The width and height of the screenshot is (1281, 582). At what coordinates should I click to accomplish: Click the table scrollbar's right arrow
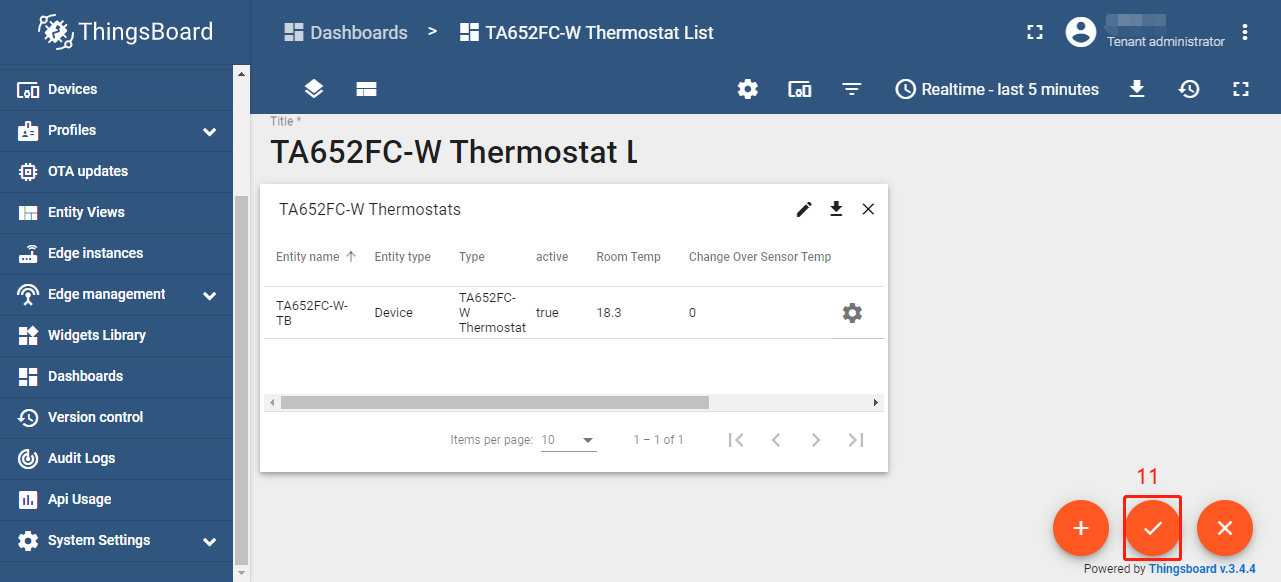pos(876,402)
